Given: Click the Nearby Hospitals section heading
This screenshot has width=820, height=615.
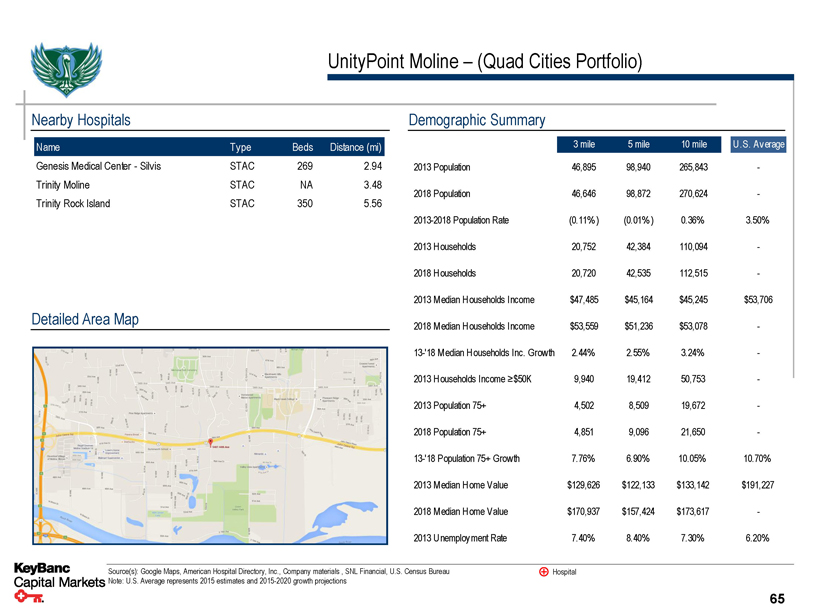Looking at the screenshot, I should 81,120.
